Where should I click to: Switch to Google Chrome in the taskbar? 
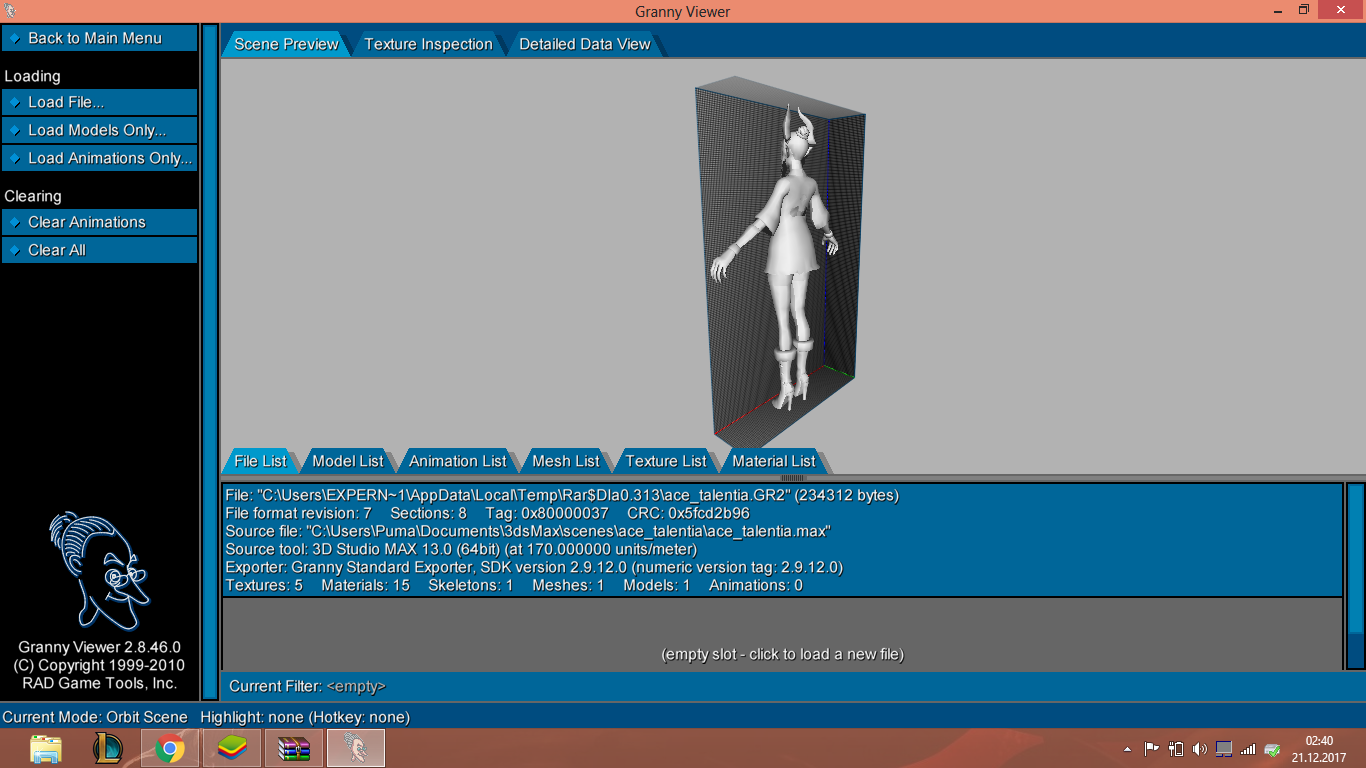point(170,748)
